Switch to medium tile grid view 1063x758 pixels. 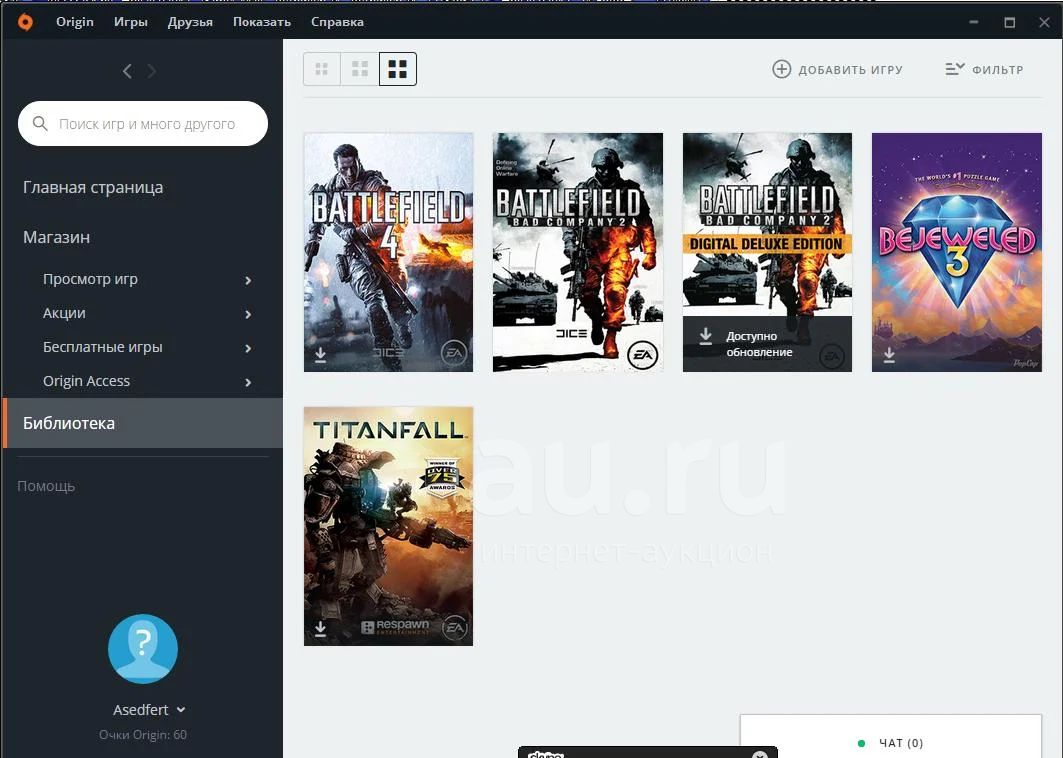(x=360, y=68)
